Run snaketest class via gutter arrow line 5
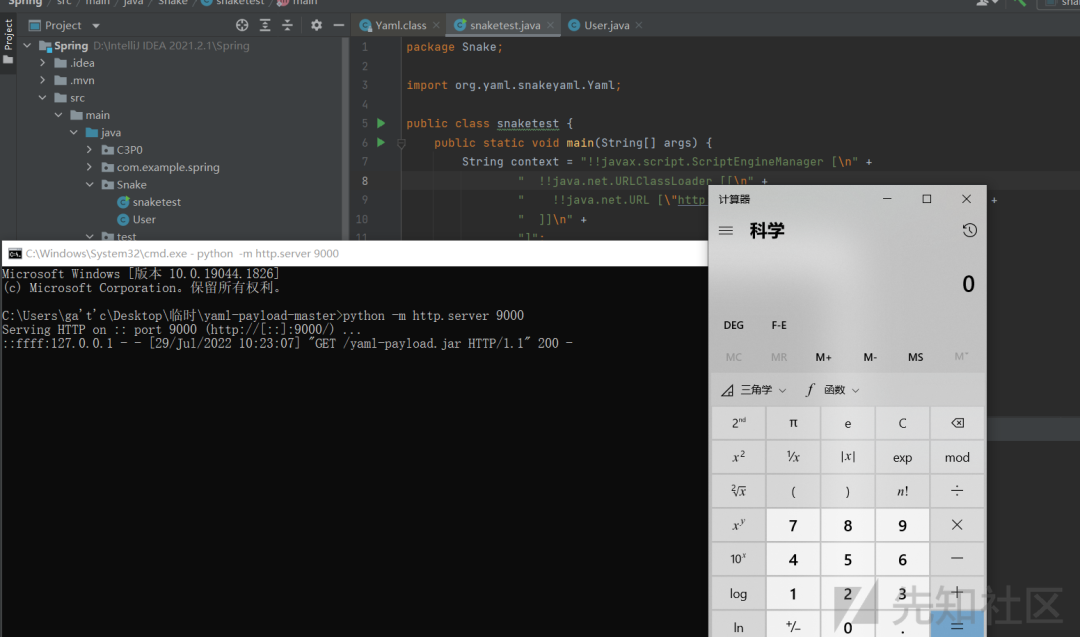Image resolution: width=1080 pixels, height=637 pixels. pyautogui.click(x=381, y=123)
